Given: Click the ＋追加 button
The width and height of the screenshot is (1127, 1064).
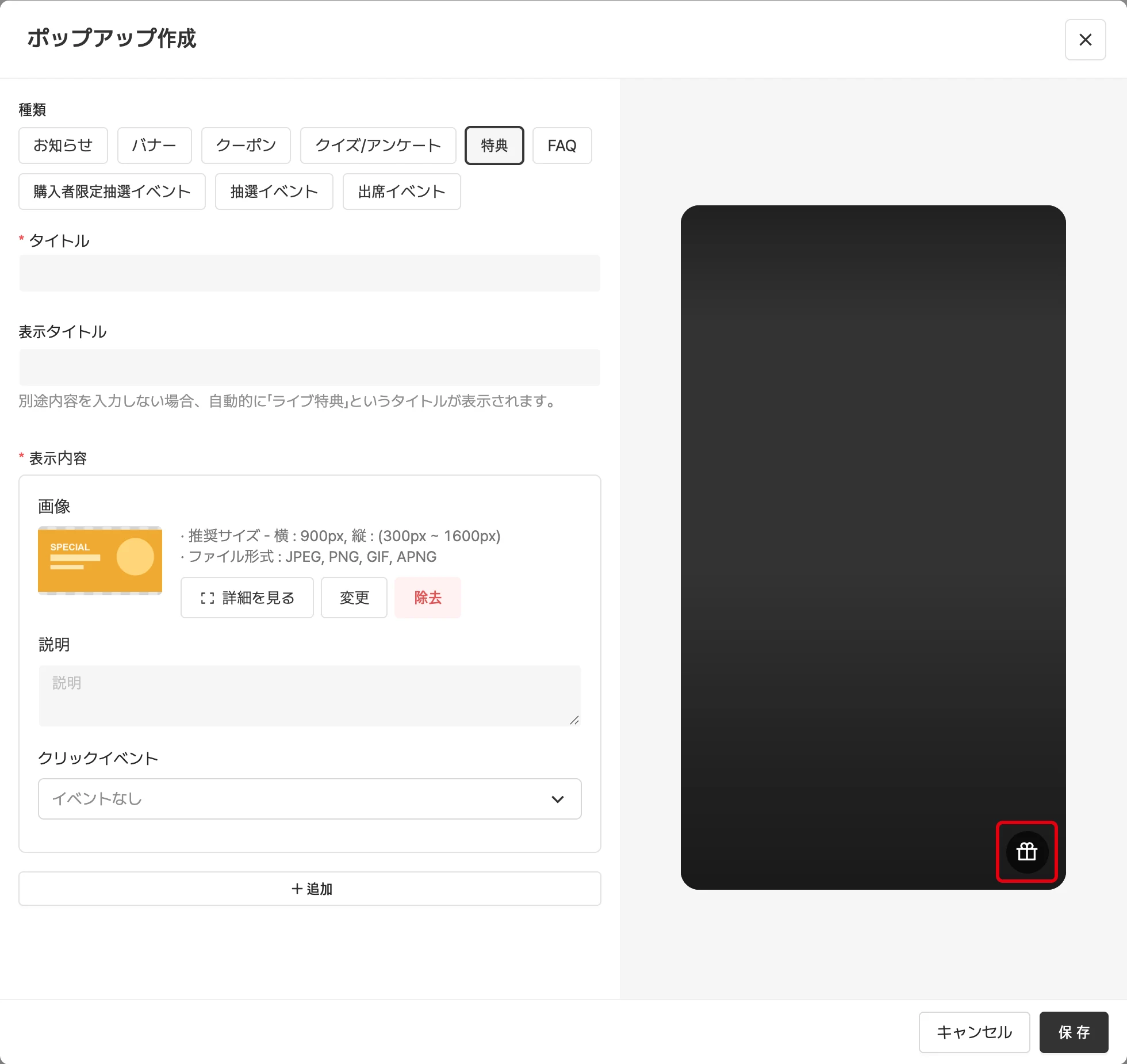Looking at the screenshot, I should 309,889.
